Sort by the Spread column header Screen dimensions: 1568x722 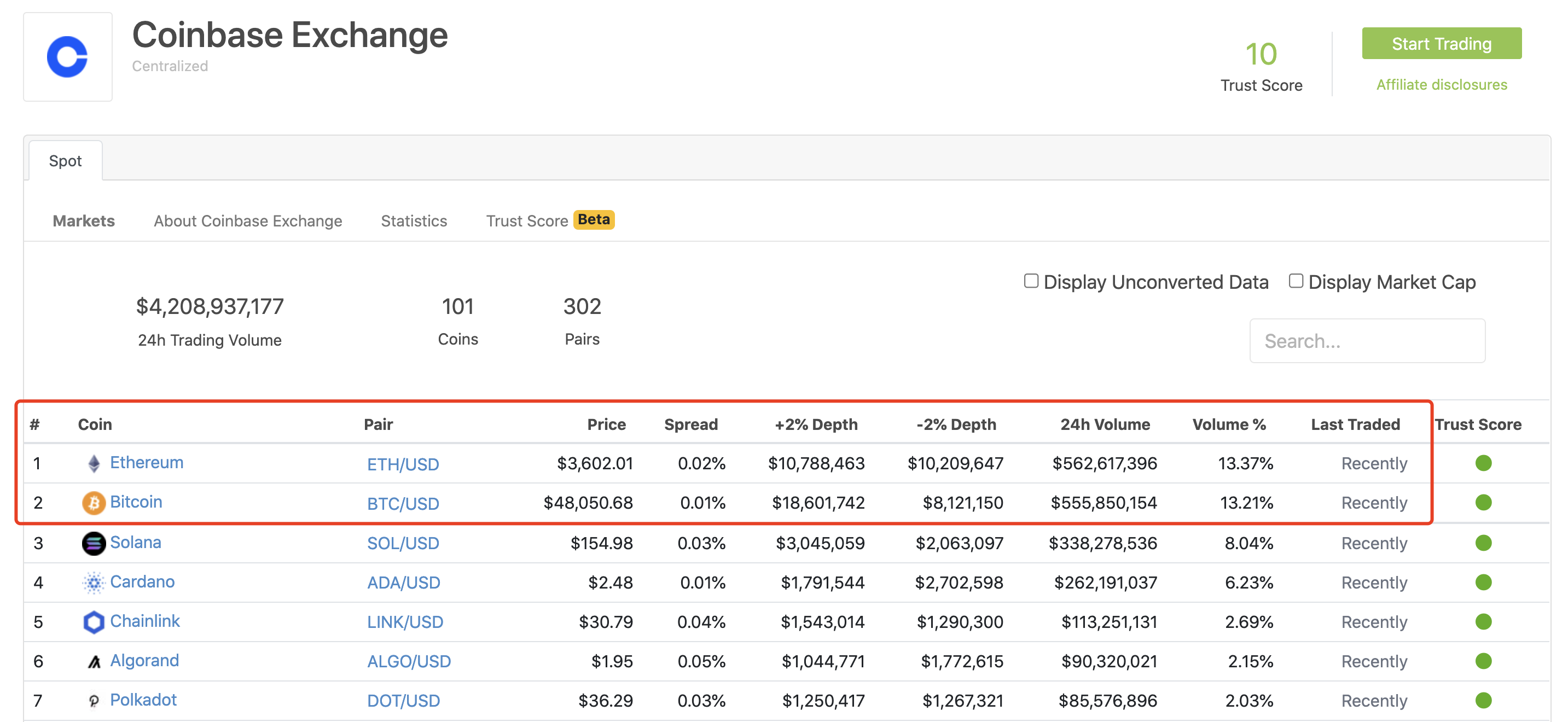[x=691, y=424]
